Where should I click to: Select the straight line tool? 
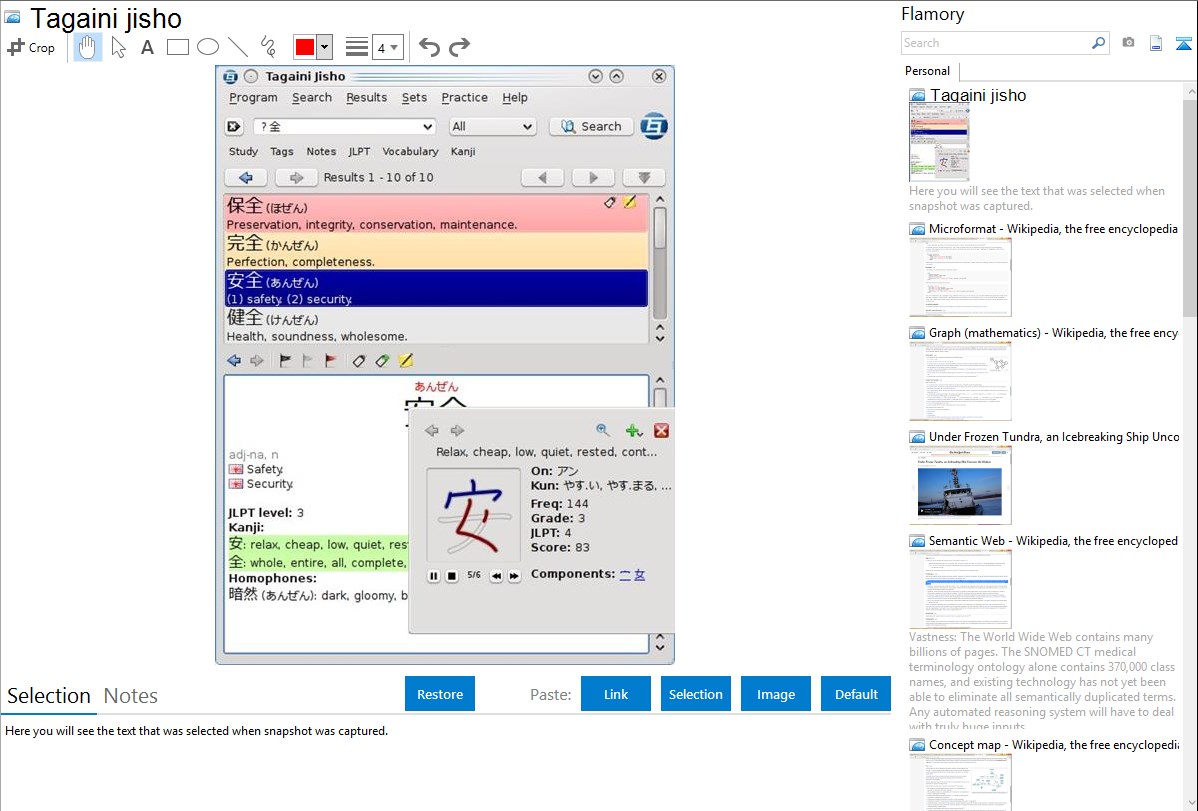[238, 47]
